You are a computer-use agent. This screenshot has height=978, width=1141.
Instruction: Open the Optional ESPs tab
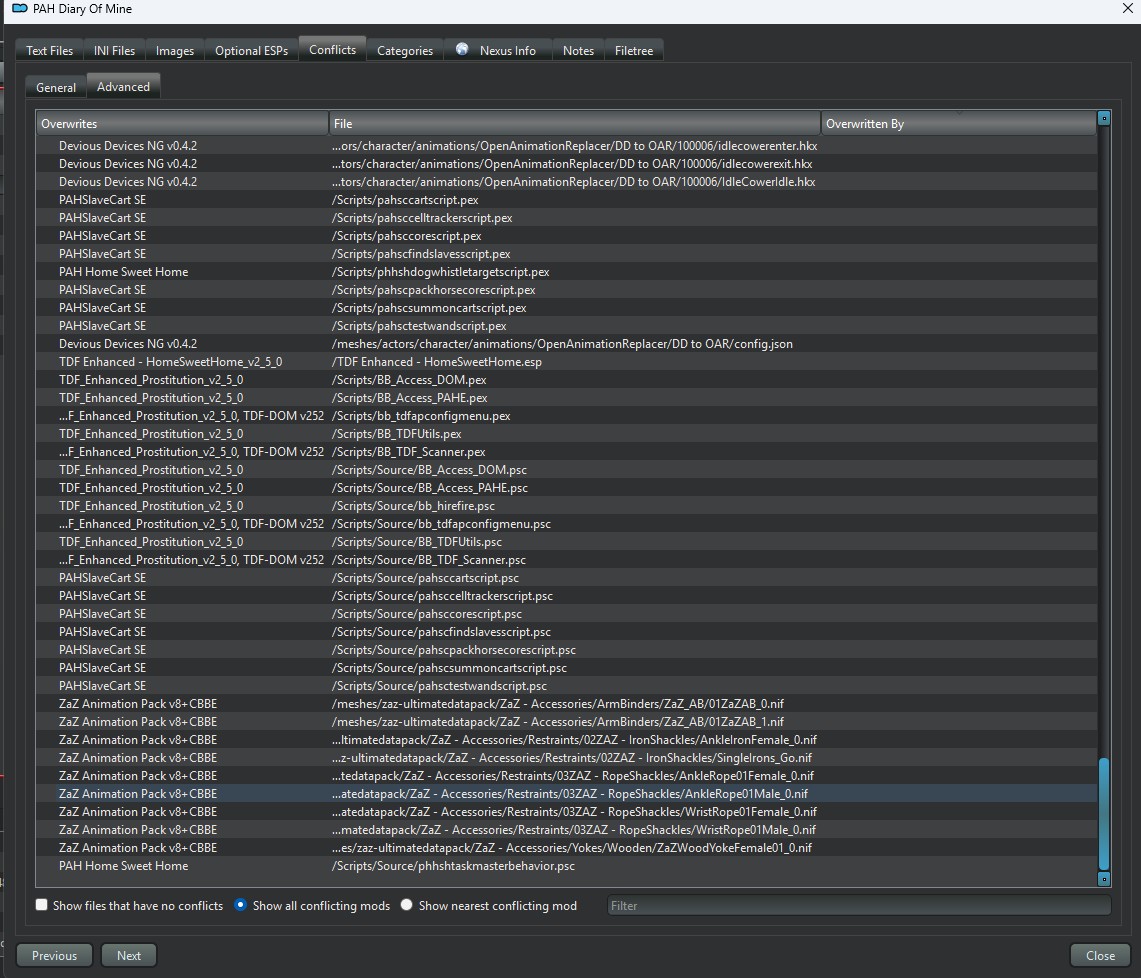pyautogui.click(x=251, y=50)
